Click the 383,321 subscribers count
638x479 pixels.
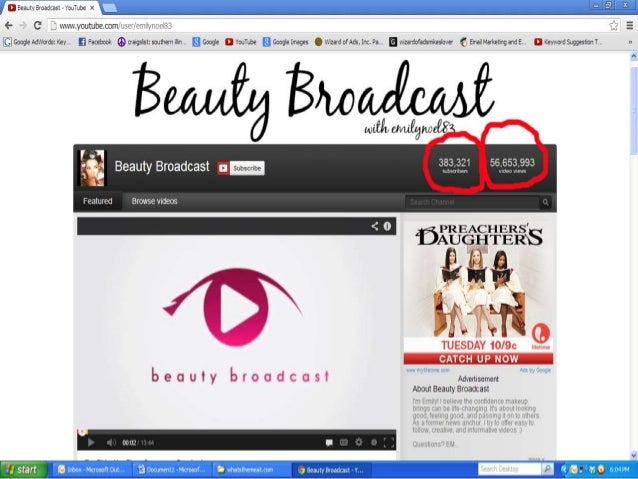(454, 165)
